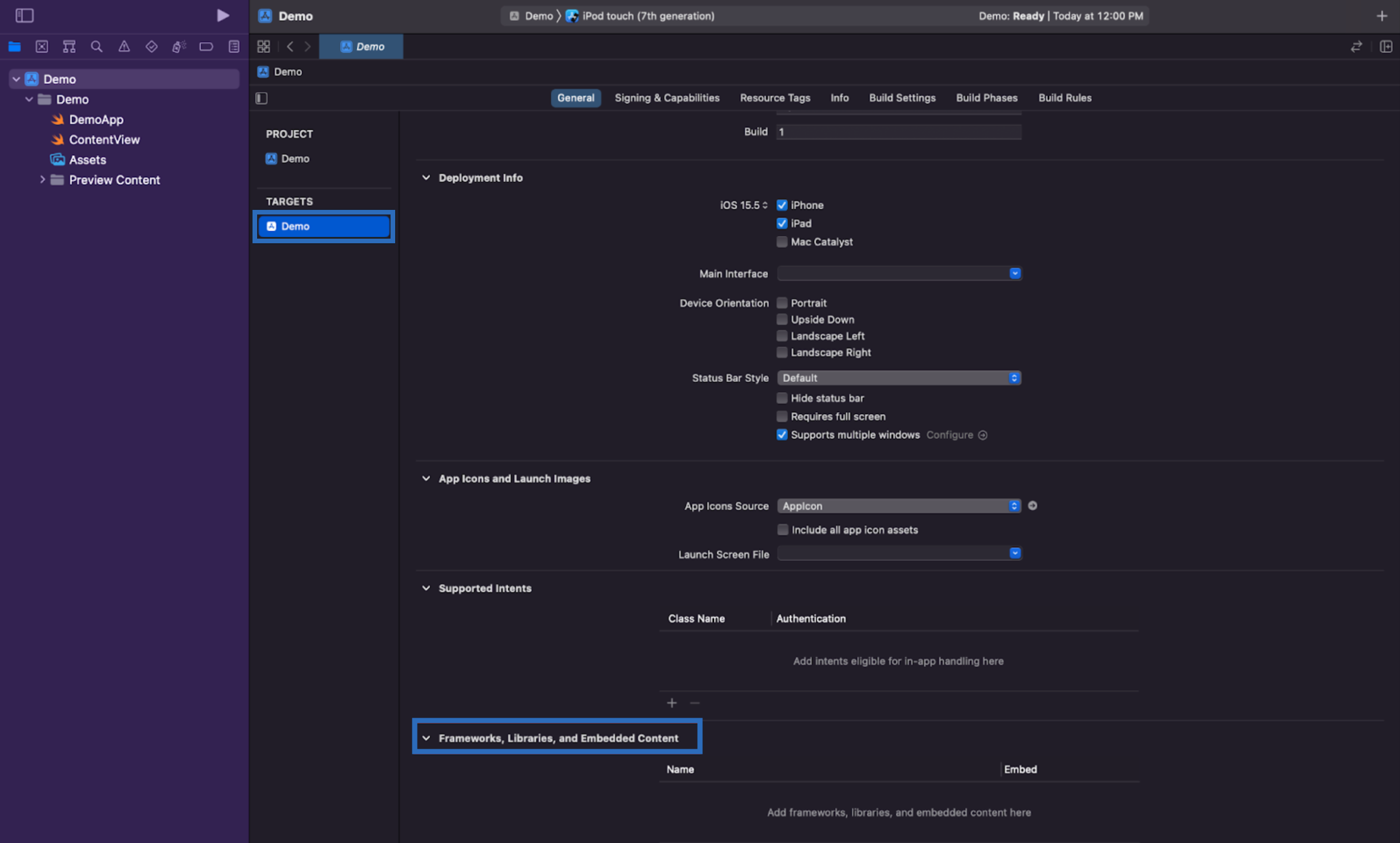This screenshot has width=1400, height=843.
Task: Check the Portrait orientation box
Action: click(x=782, y=303)
